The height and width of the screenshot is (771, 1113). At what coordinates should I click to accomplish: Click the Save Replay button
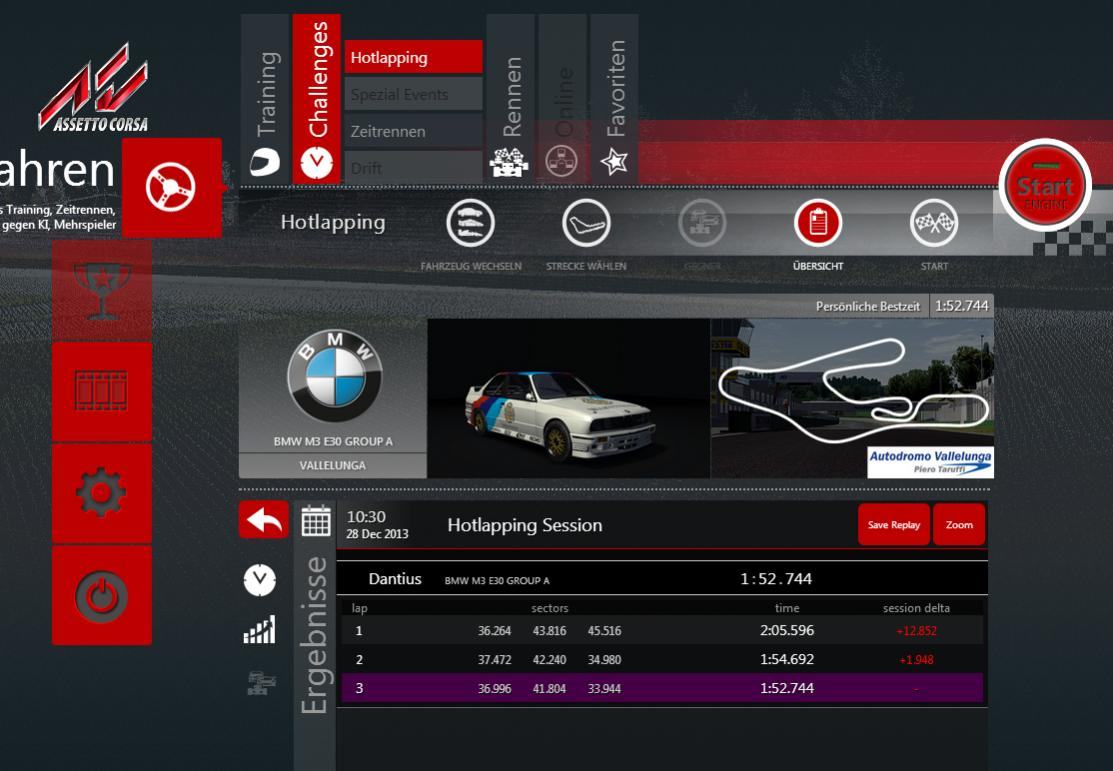(x=894, y=525)
